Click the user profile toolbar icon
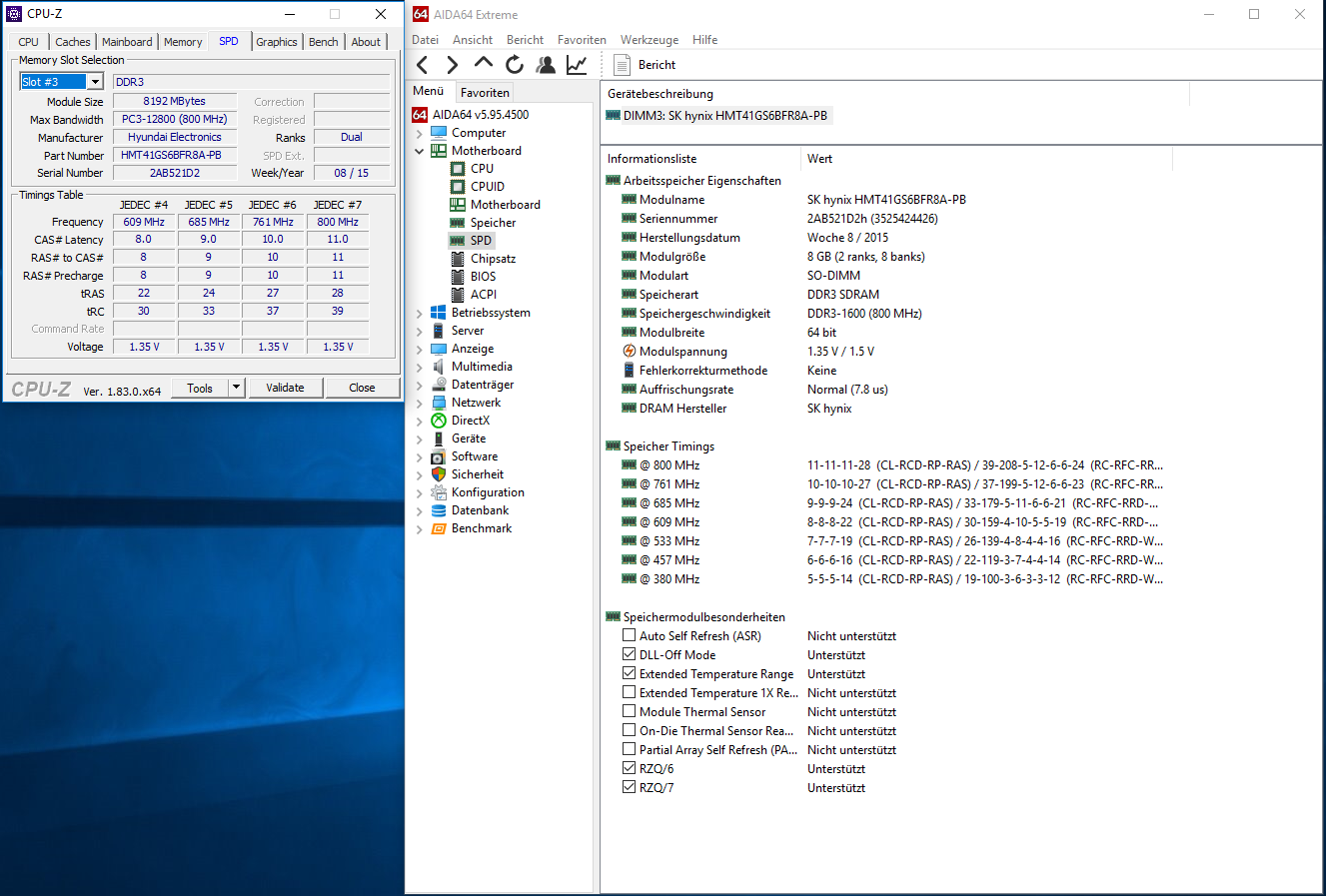Screen dimensions: 1326x896 click(546, 65)
